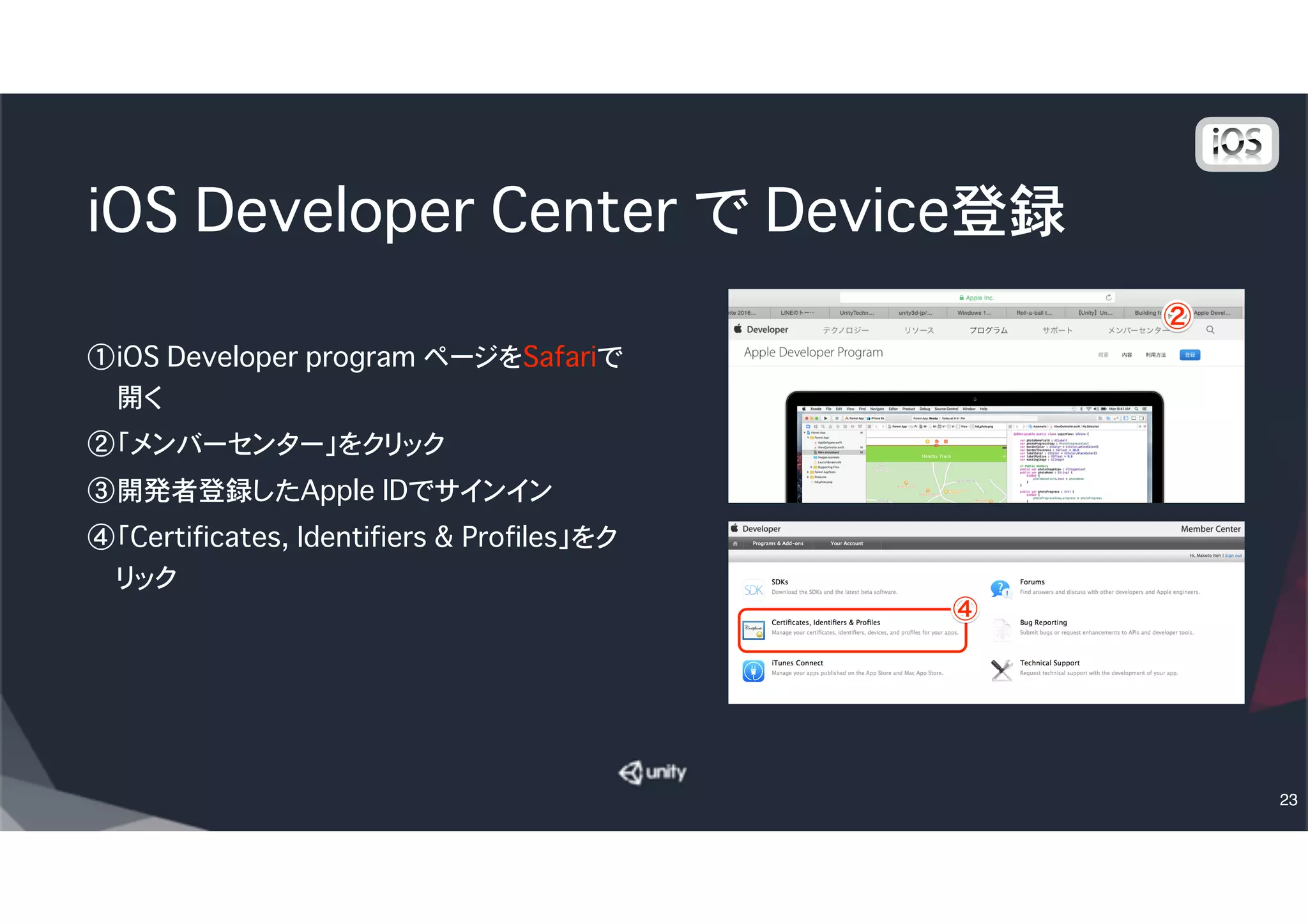Click the Apple logo in Member Center header
Image resolution: width=1308 pixels, height=924 pixels.
(734, 528)
